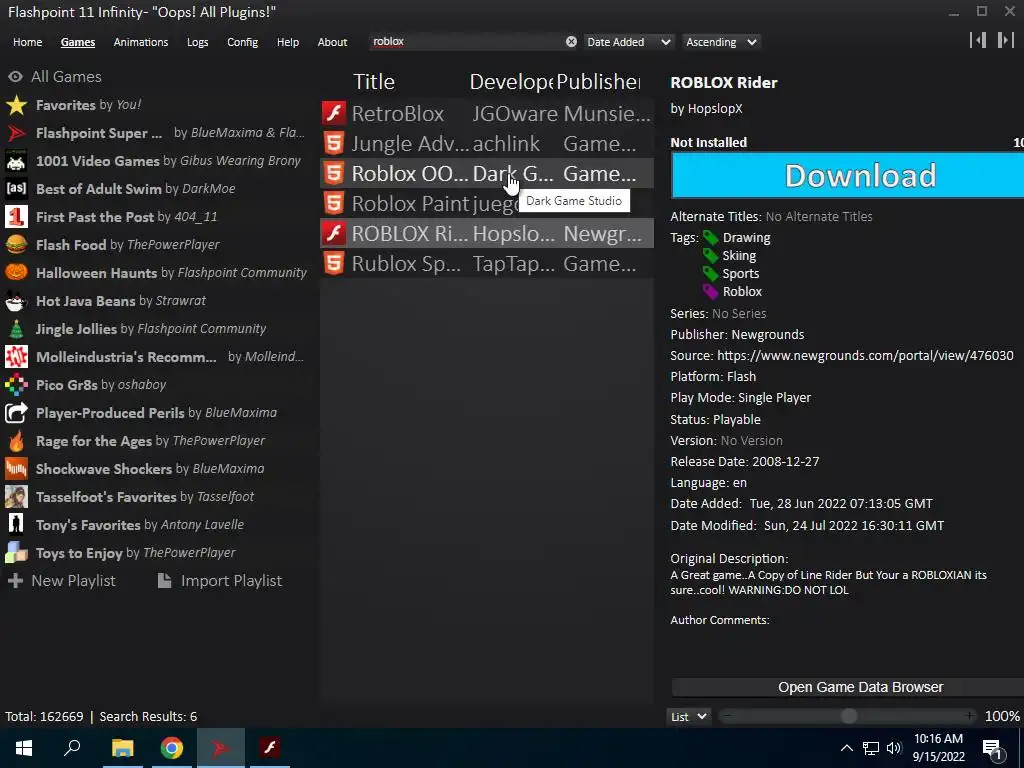Click the Drawing tag

(x=746, y=238)
